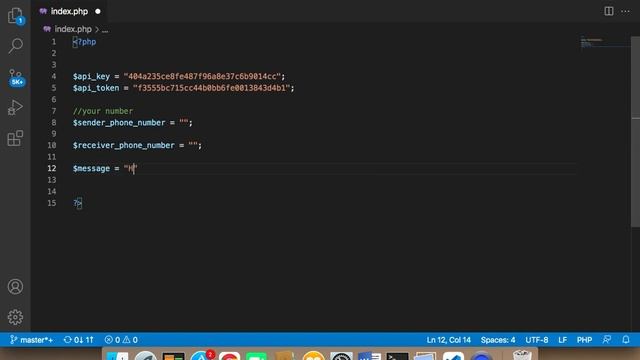
Task: Expand the breadcrumb ellipsis segment
Action: click(105, 29)
